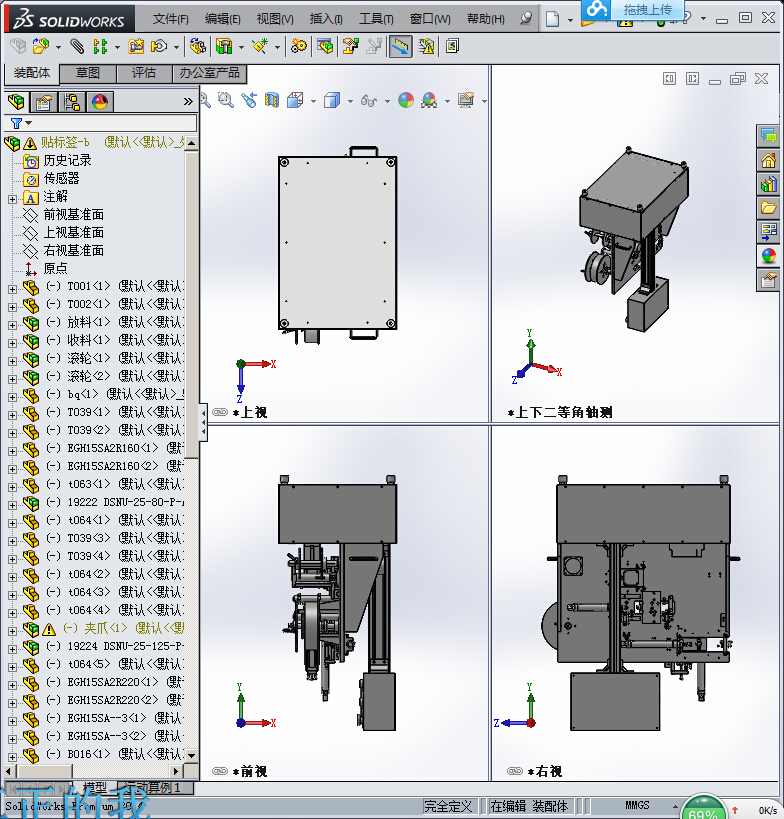Screen dimensions: 784x819
Task: Click the MMGS unit system status button
Action: coord(637,805)
